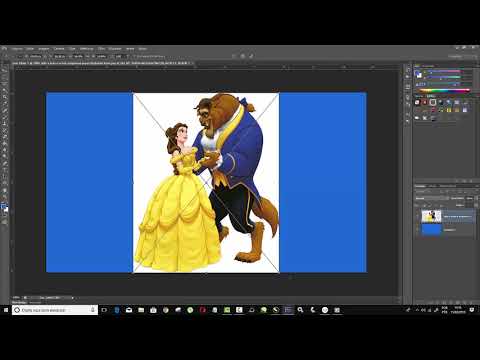Apply the first style in Styles panel
This screenshot has height=360, width=480.
pyautogui.click(x=417, y=102)
